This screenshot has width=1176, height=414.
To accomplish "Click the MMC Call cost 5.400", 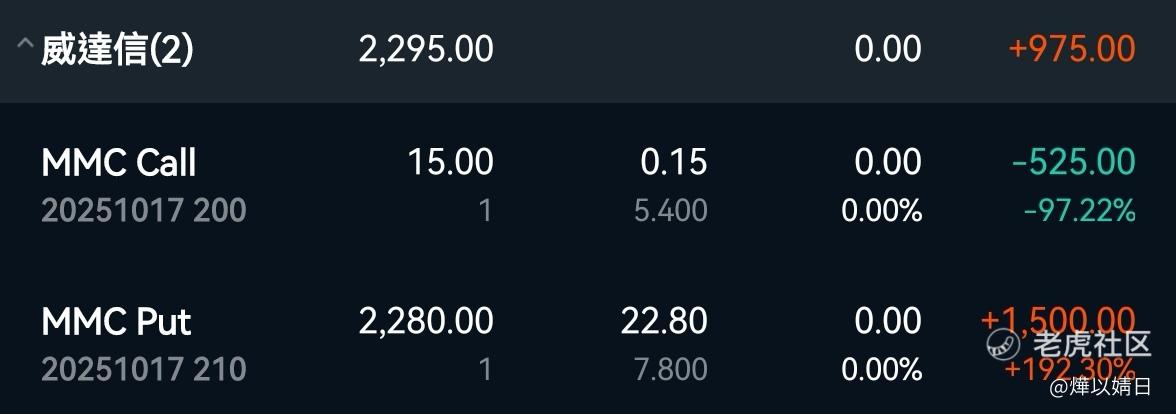I will pos(670,211).
